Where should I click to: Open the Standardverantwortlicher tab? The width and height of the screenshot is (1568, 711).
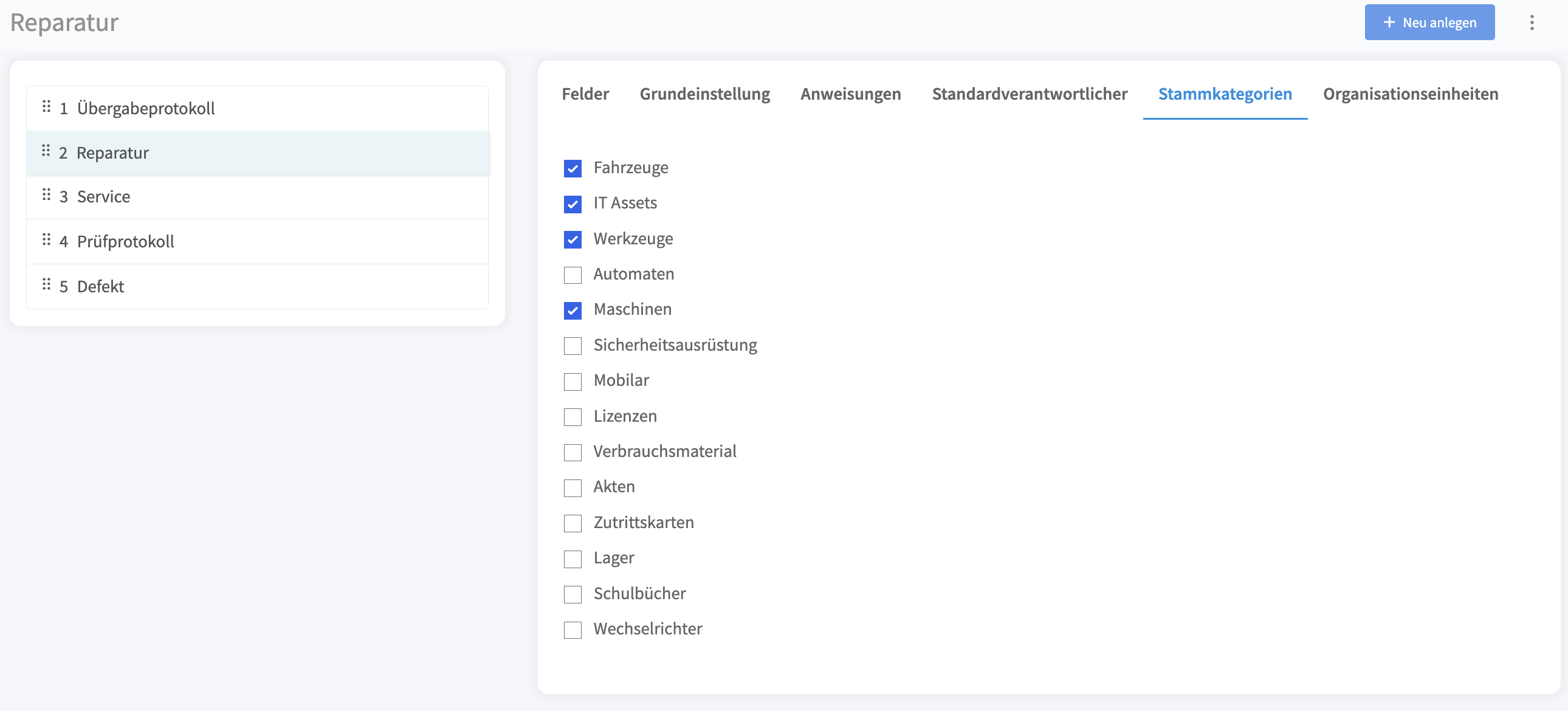[x=1030, y=94]
